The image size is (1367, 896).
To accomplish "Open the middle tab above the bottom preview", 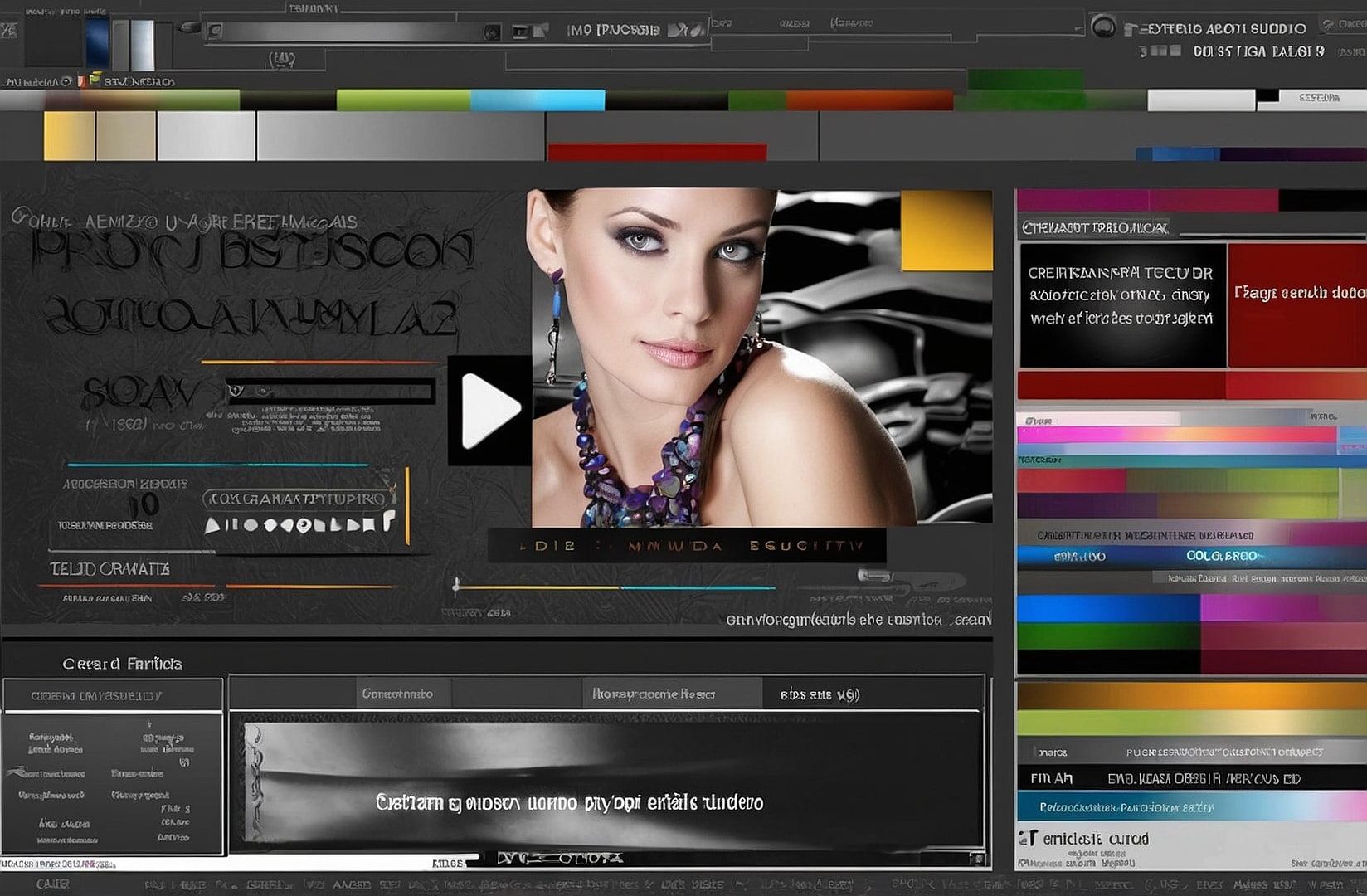I will click(672, 694).
